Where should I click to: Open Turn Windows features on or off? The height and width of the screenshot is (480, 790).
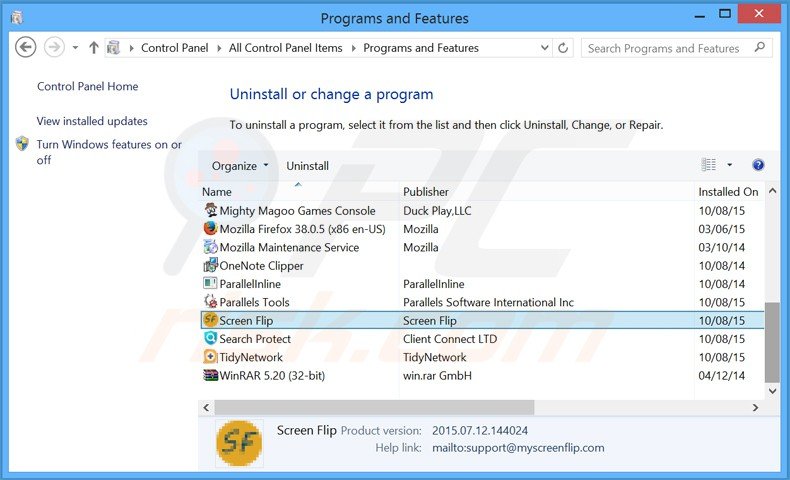click(x=109, y=152)
